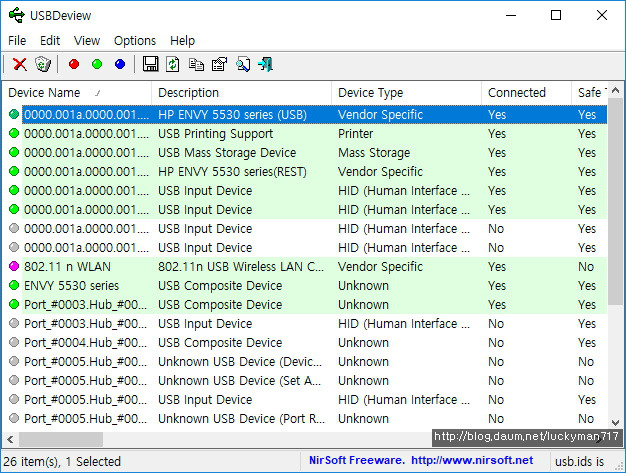Click the blue circle toolbar icon

[x=120, y=64]
